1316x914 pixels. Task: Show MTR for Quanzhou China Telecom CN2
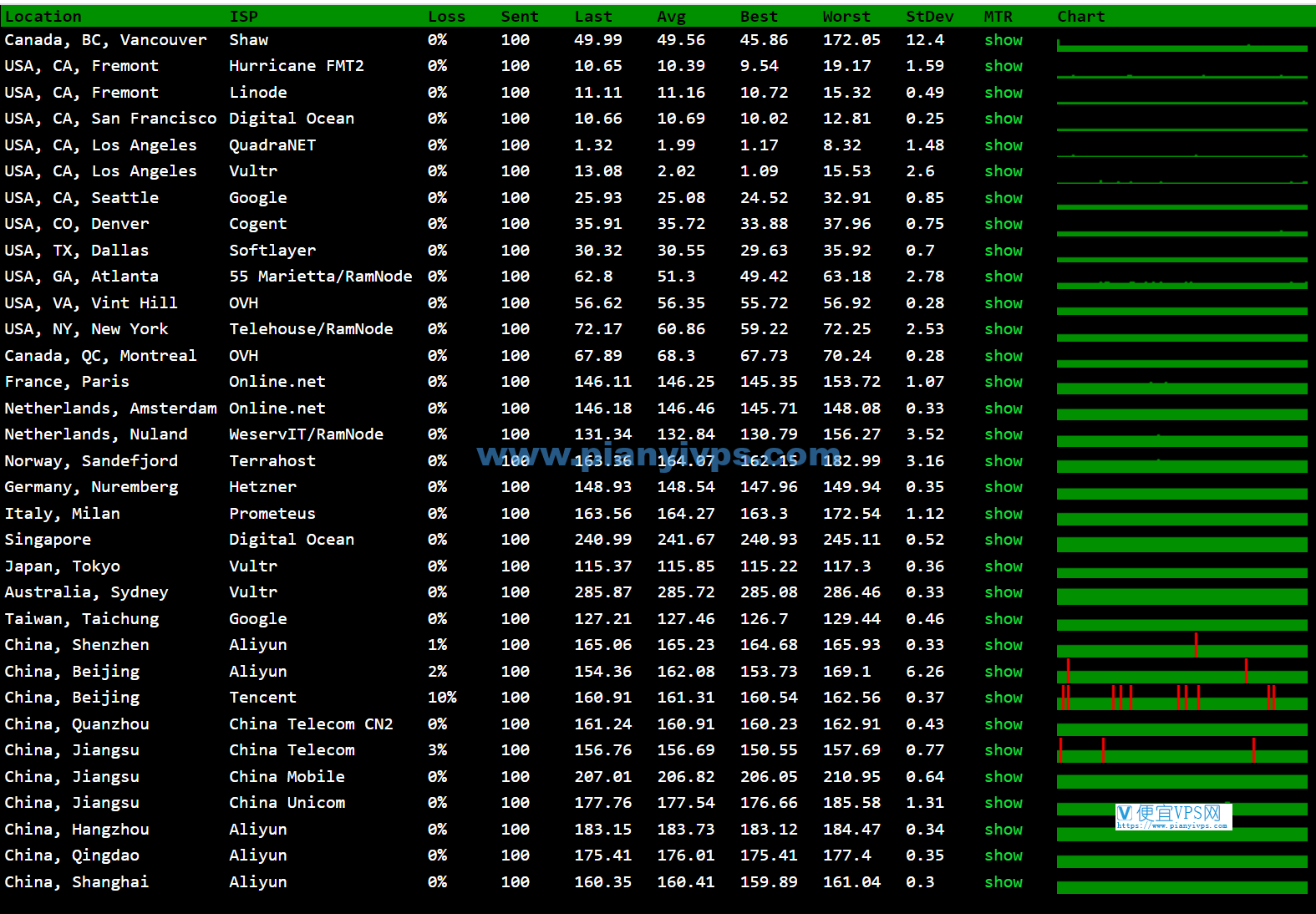tap(1003, 724)
